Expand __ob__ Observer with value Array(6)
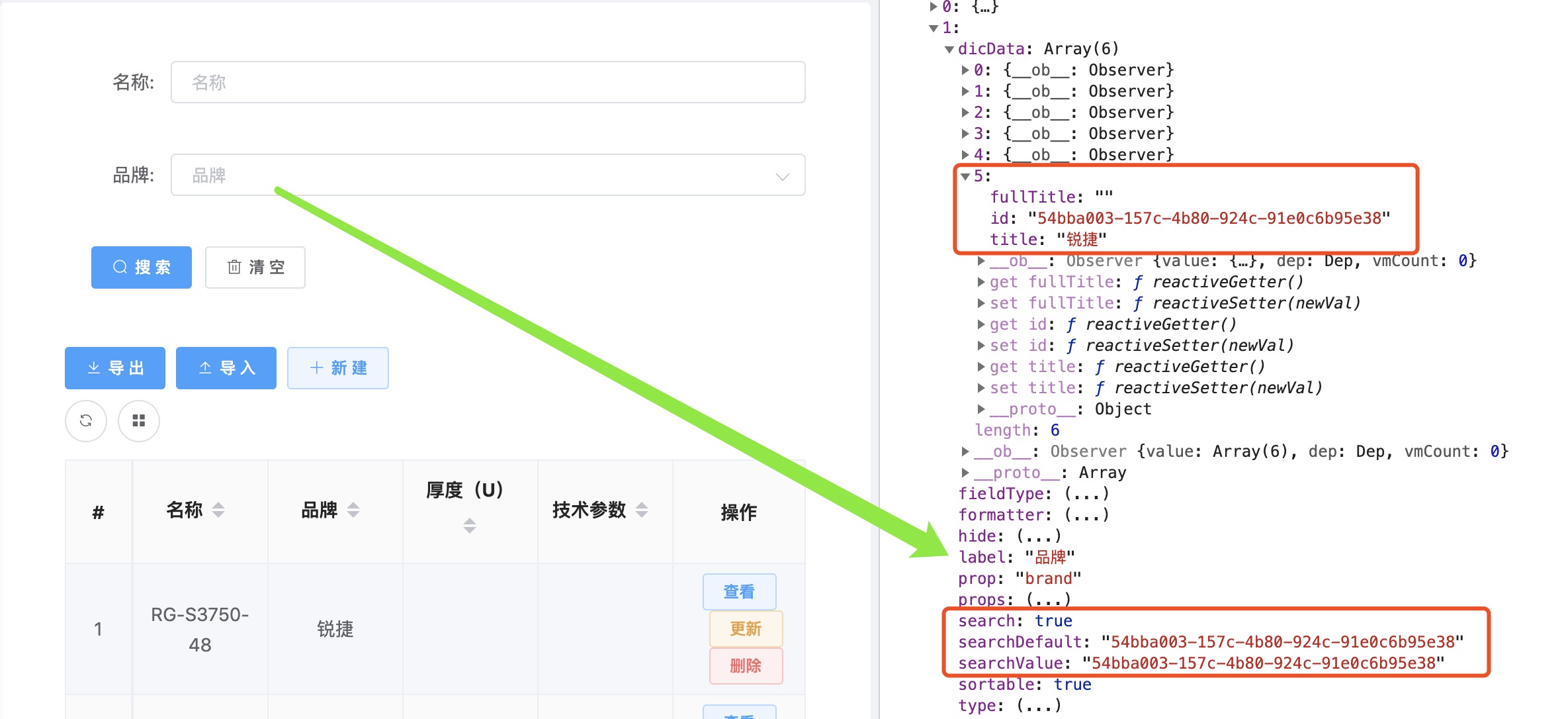 coord(965,452)
